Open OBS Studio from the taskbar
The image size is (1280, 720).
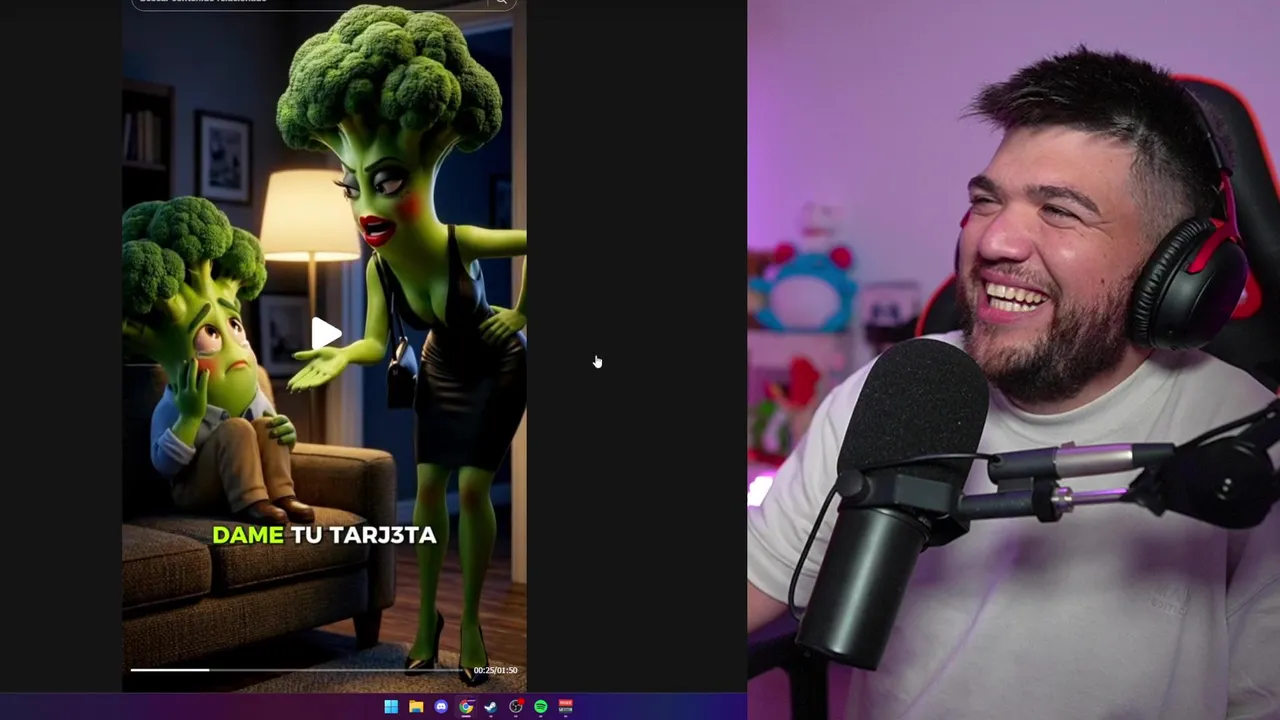point(516,707)
